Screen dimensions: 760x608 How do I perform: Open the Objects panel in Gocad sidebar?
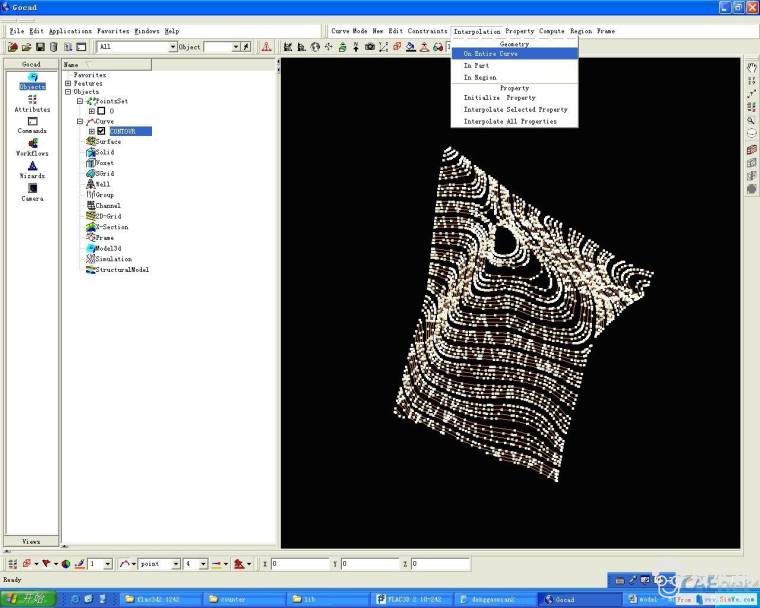(x=32, y=81)
